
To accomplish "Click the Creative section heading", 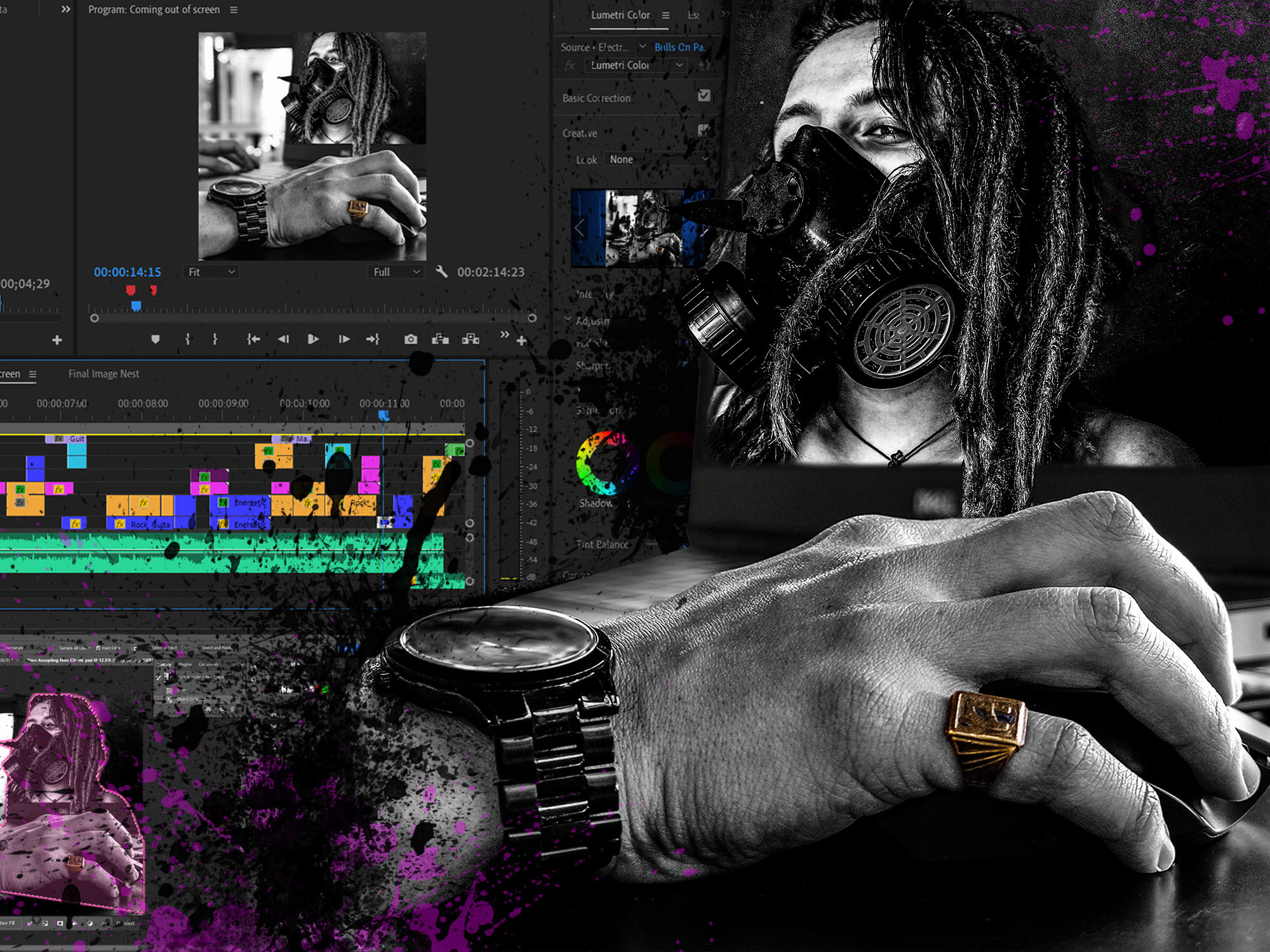I will [579, 133].
